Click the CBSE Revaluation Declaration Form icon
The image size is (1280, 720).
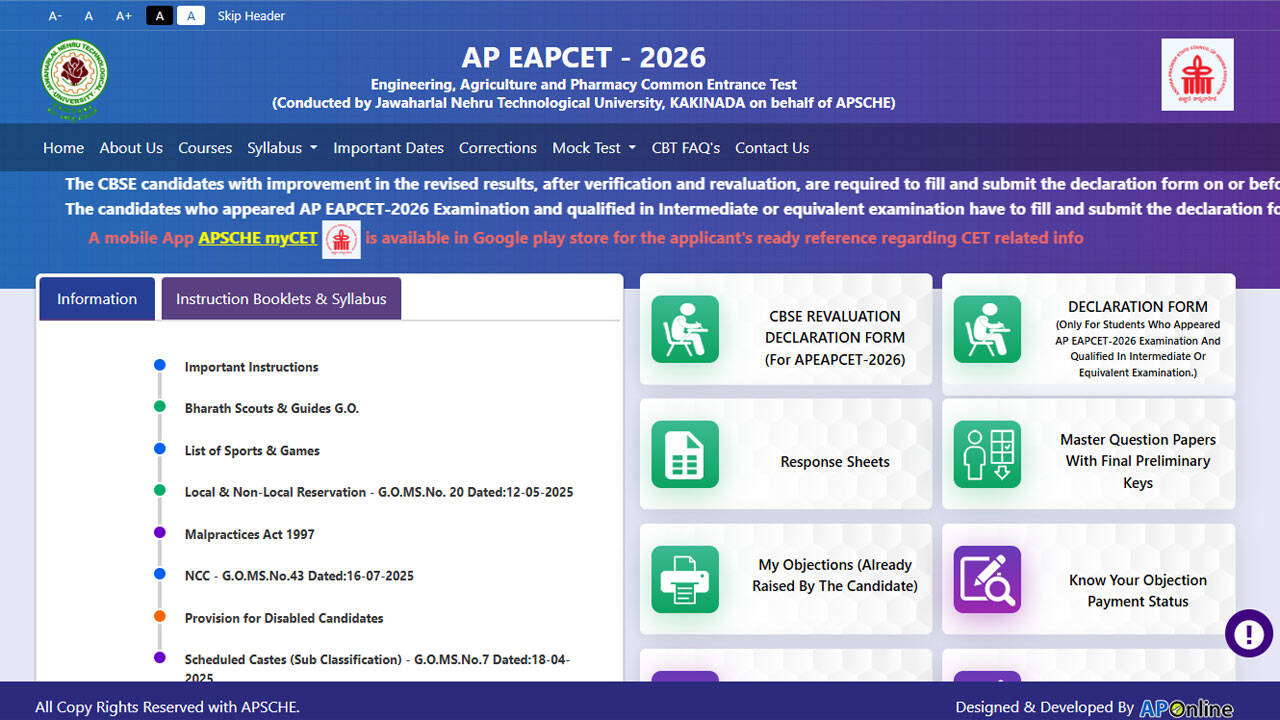point(685,329)
